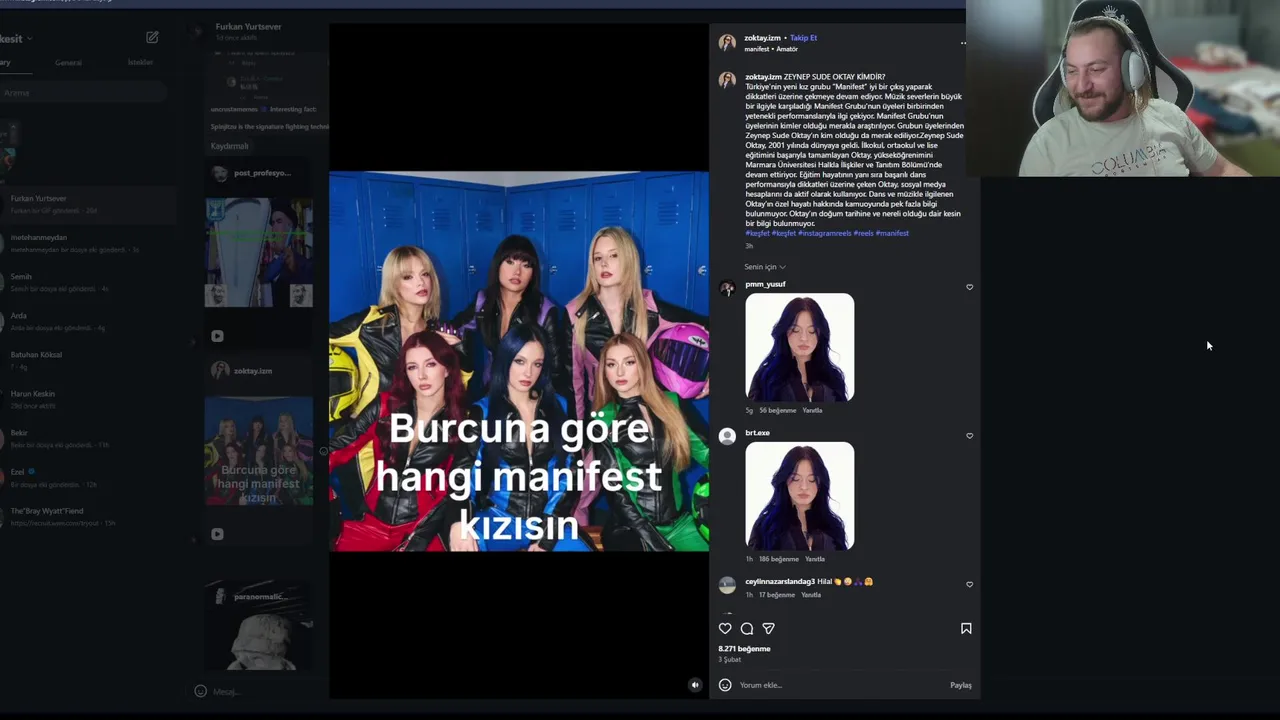1280x720 pixels.
Task: Like pmm_yusuf's comment
Action: point(969,287)
